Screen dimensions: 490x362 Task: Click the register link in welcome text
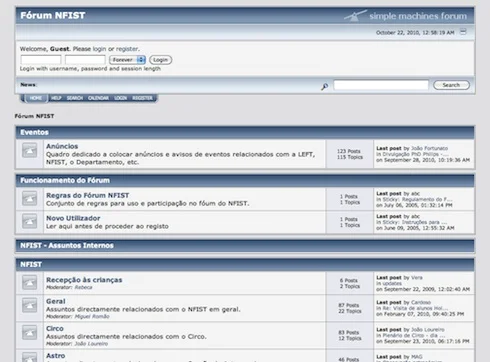point(127,49)
